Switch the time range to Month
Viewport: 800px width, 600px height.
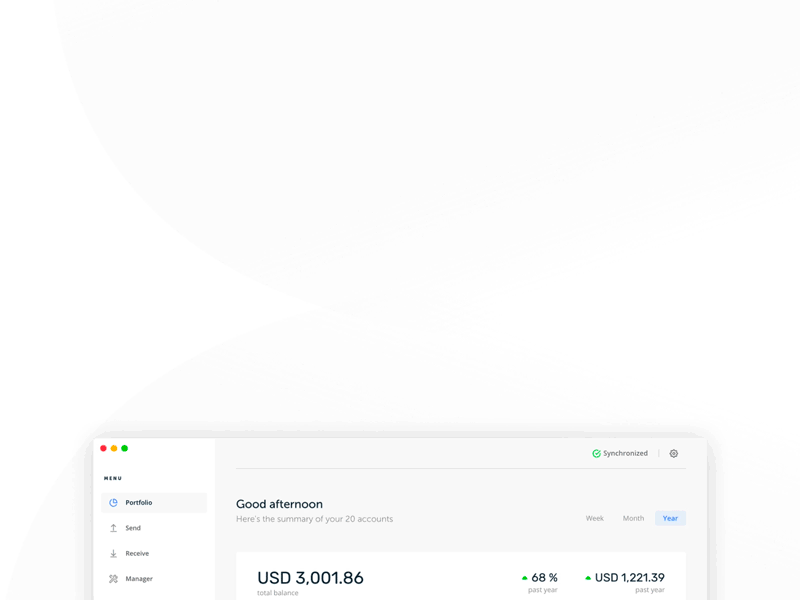633,518
